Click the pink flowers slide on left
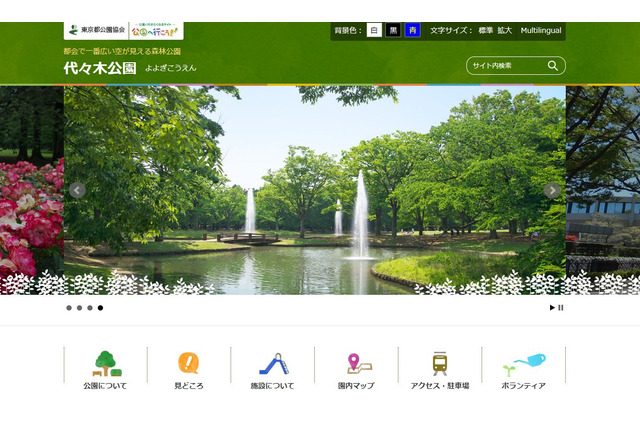 pos(32,190)
